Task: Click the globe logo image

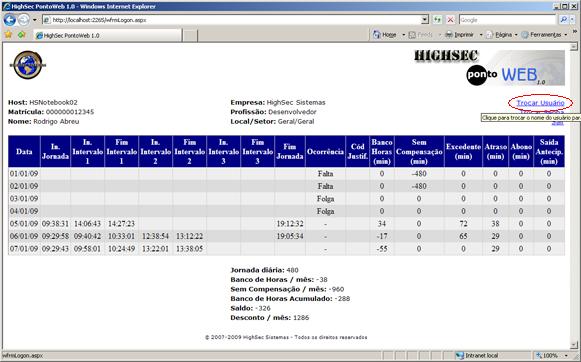Action: click(x=28, y=65)
